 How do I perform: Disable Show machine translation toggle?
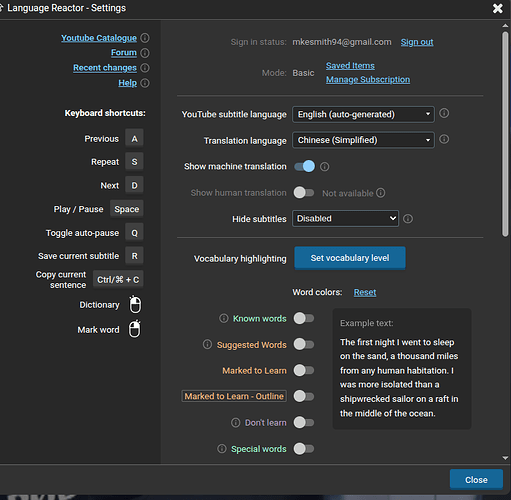coord(304,166)
